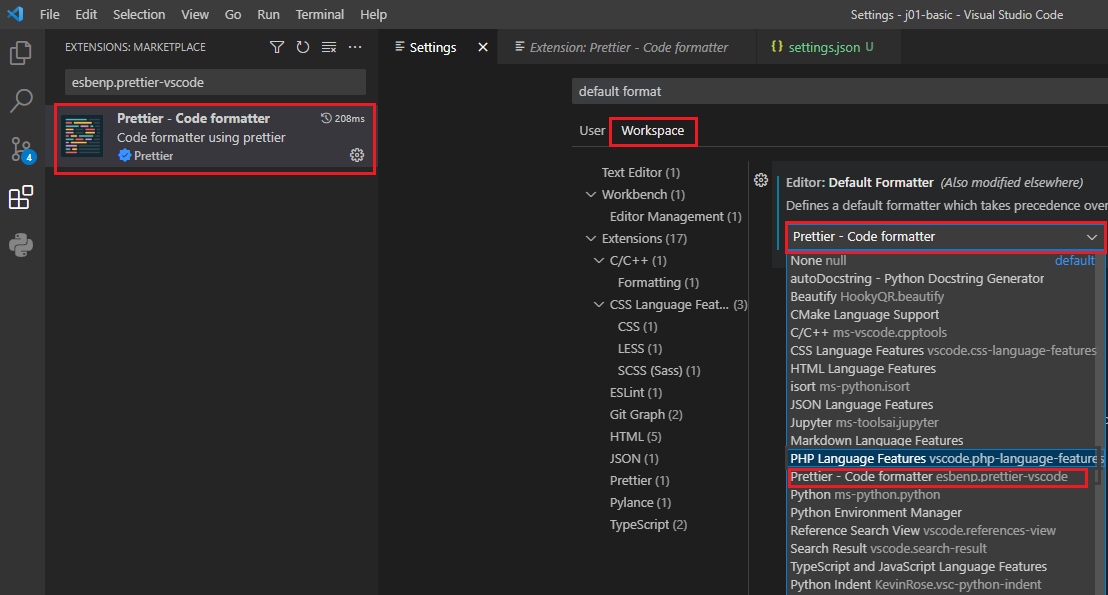Screen dimensions: 1108x595
Task: Close the Settings editor tab
Action: tap(483, 47)
